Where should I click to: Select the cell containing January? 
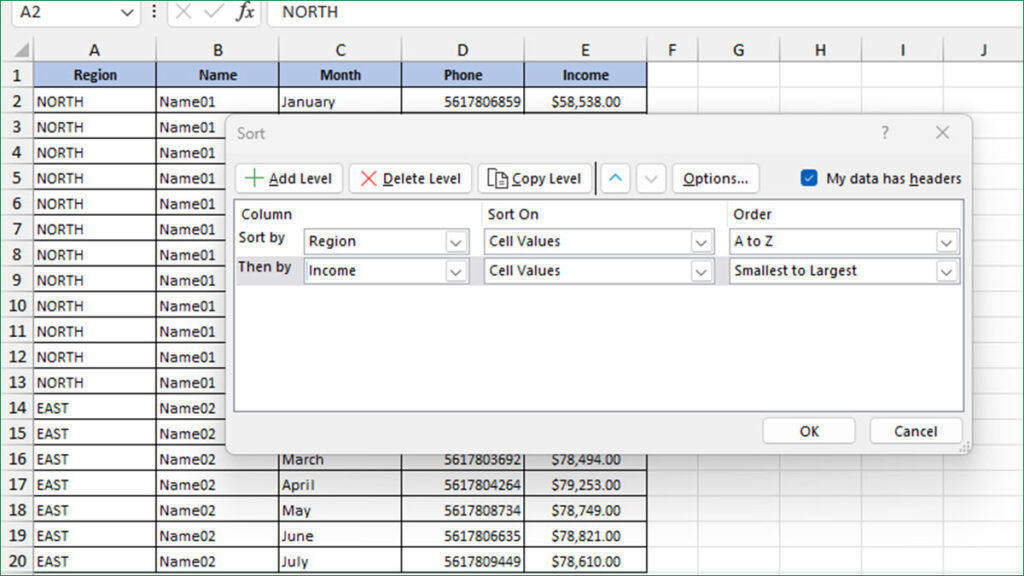click(340, 100)
